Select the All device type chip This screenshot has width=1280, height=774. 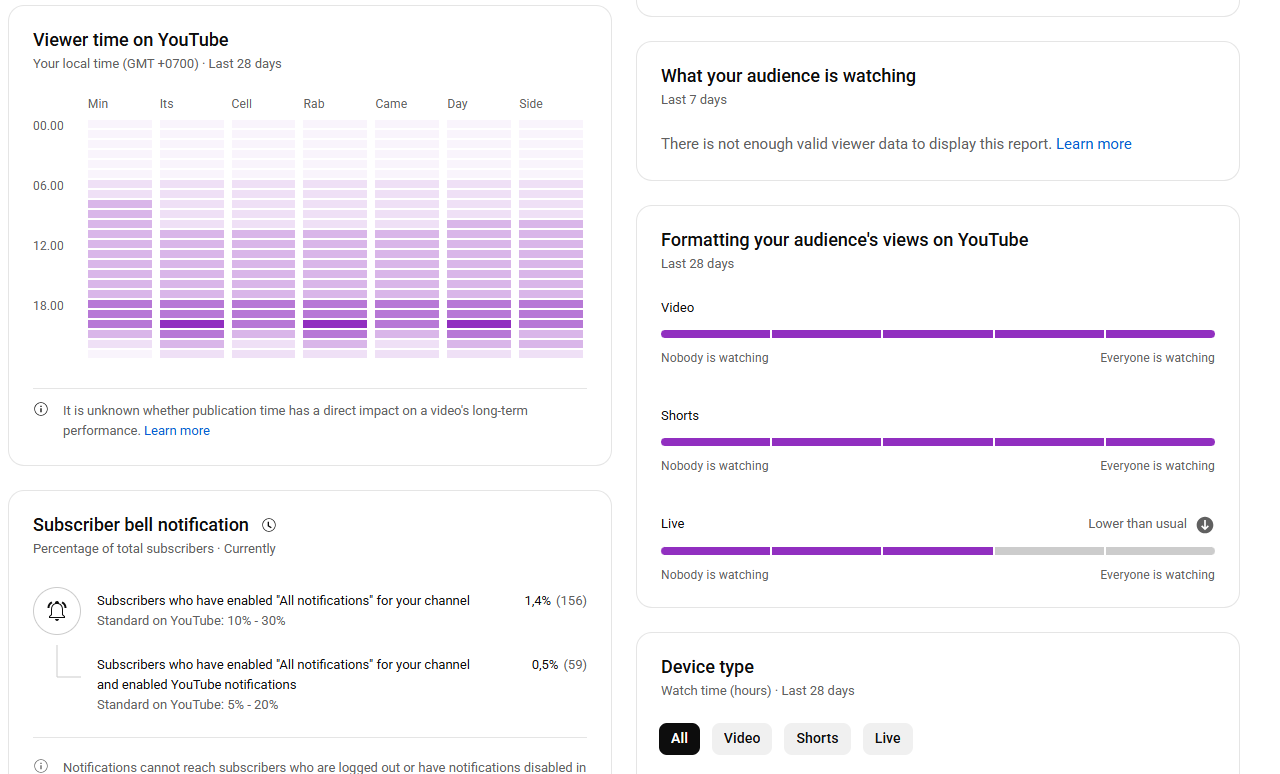point(679,739)
